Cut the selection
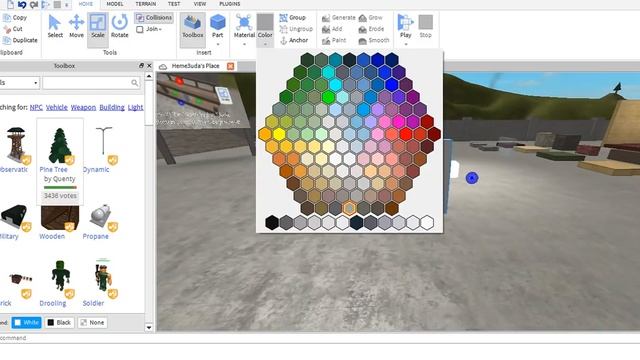The height and width of the screenshot is (360, 640). pyautogui.click(x=13, y=29)
